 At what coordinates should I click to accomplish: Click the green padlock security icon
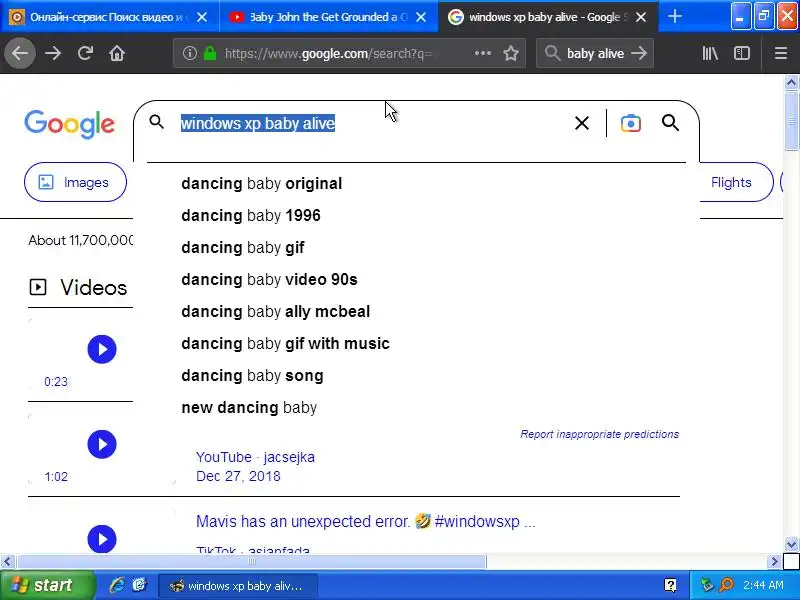point(210,53)
